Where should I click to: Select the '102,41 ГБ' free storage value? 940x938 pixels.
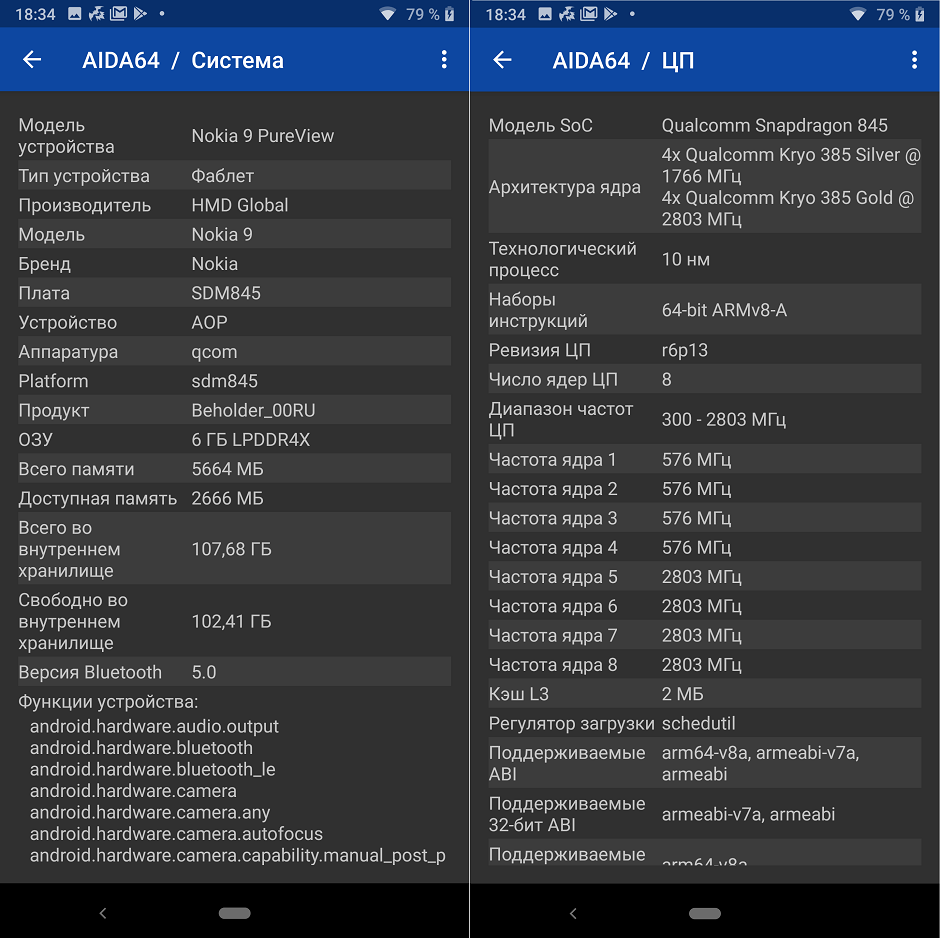click(x=231, y=622)
